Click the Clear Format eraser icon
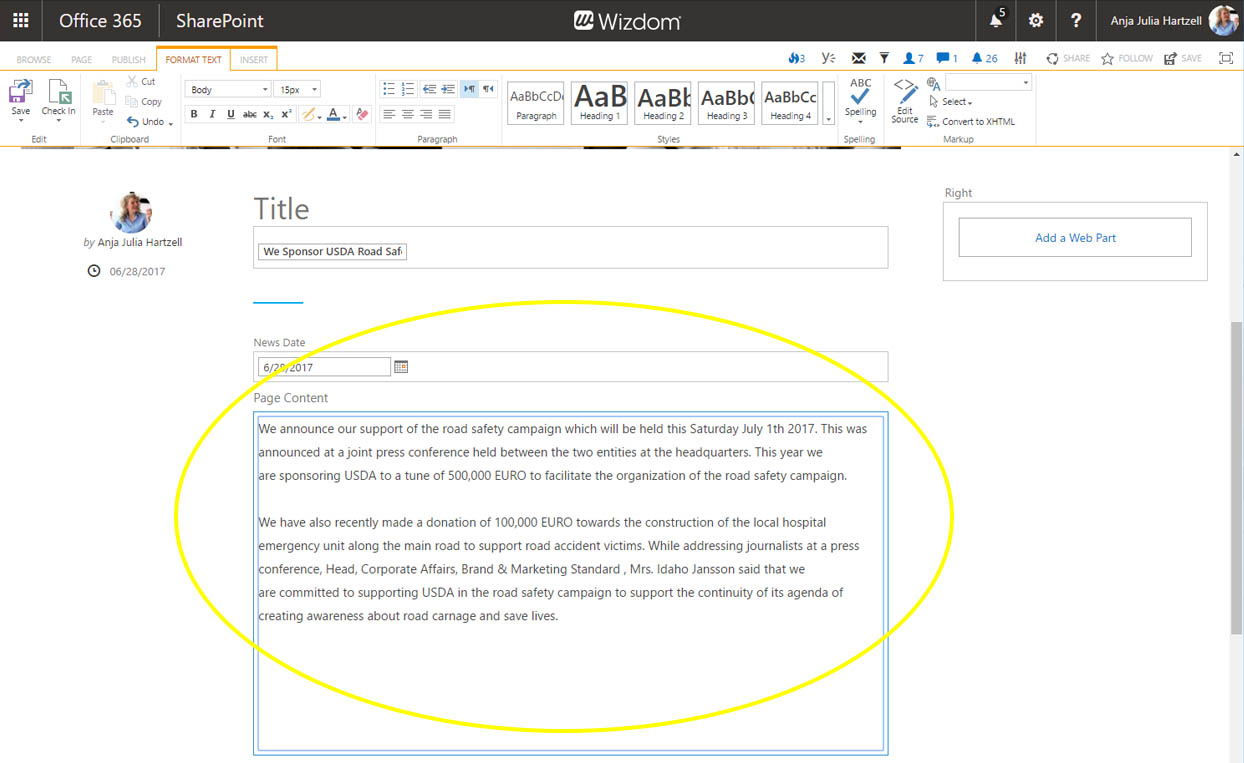 362,115
